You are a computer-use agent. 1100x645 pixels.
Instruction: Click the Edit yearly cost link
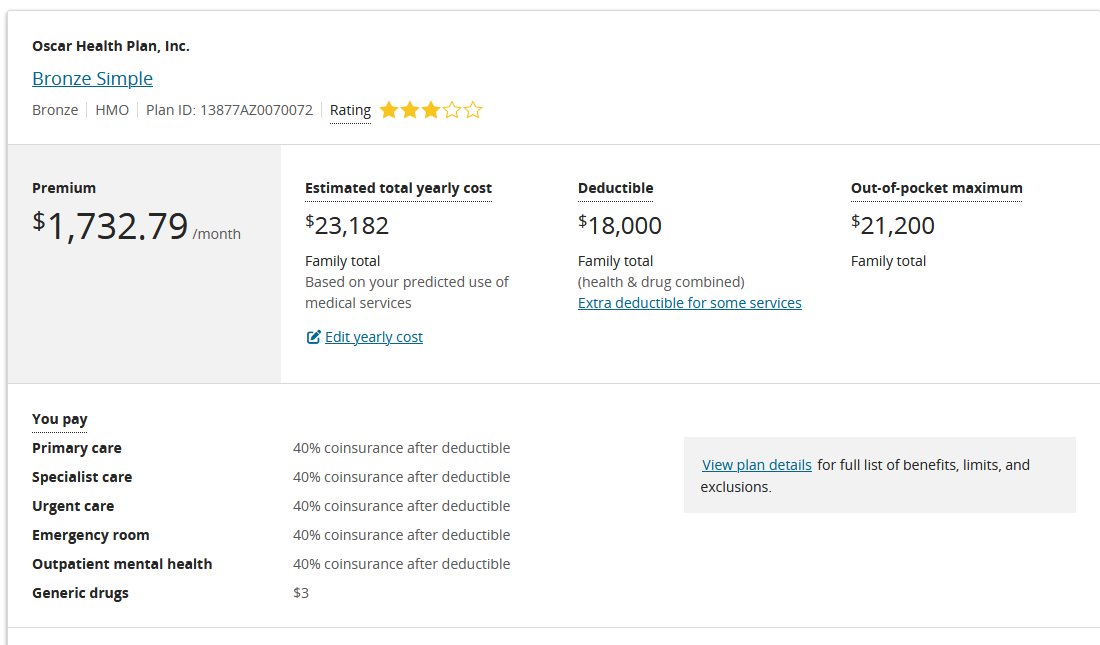pyautogui.click(x=373, y=337)
